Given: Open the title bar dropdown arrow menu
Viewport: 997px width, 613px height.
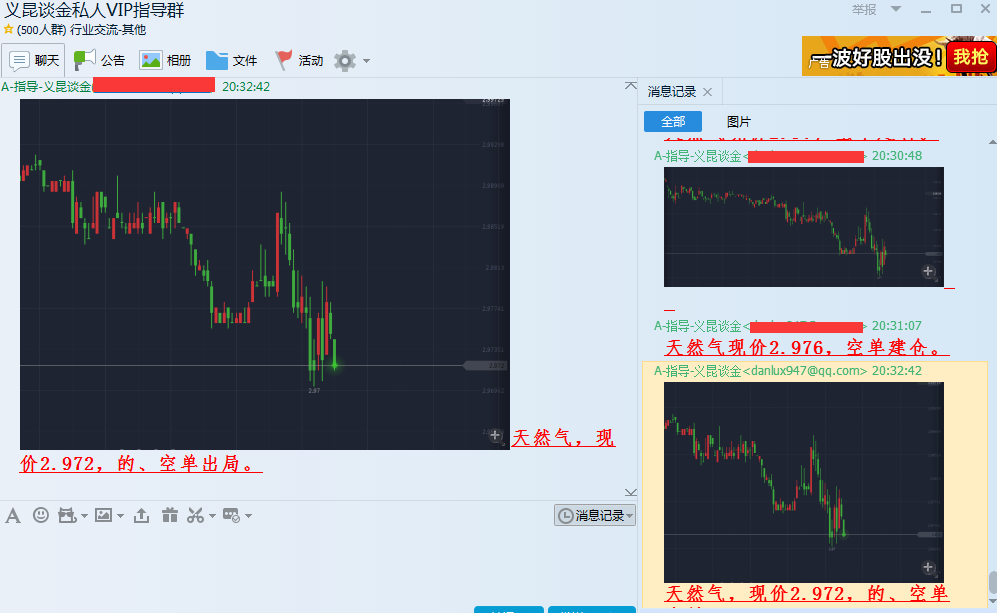Looking at the screenshot, I should pyautogui.click(x=896, y=9).
